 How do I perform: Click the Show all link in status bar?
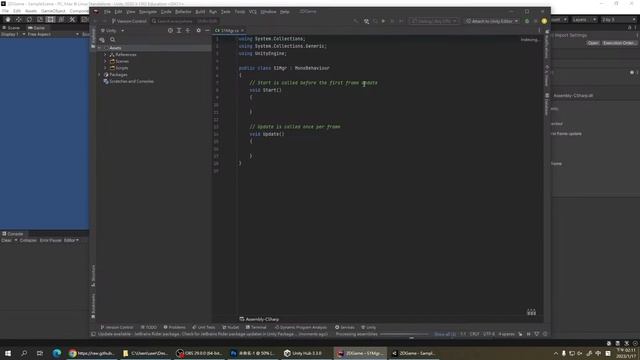pyautogui.click(x=444, y=334)
